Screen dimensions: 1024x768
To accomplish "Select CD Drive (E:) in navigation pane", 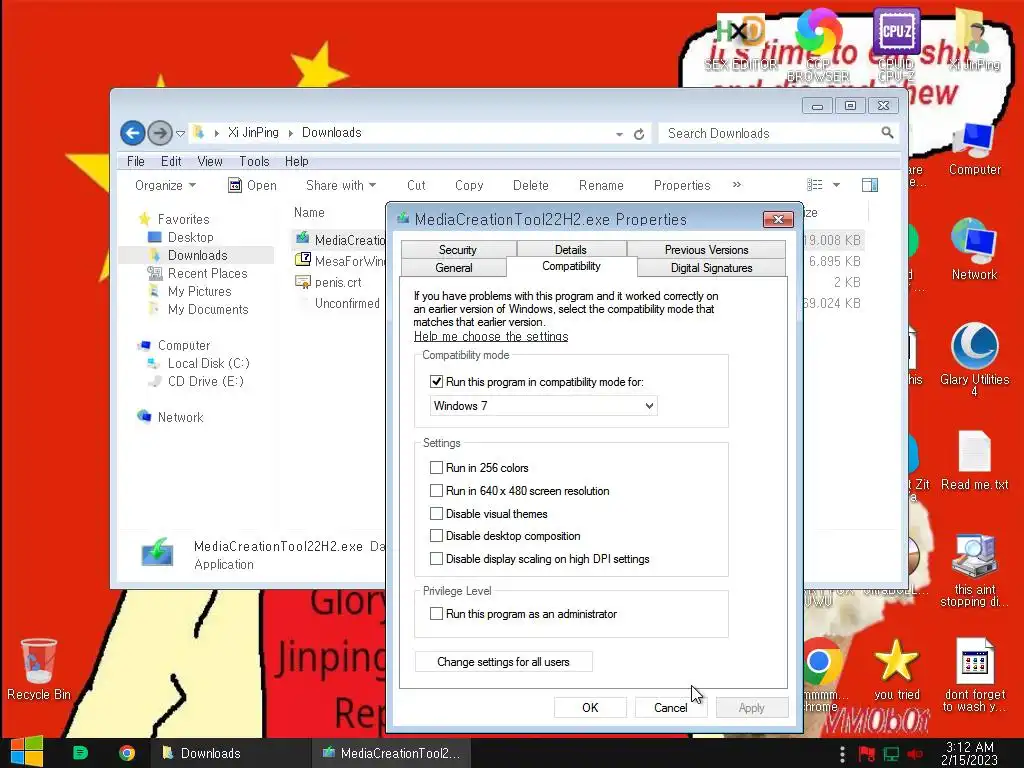I will pos(206,381).
